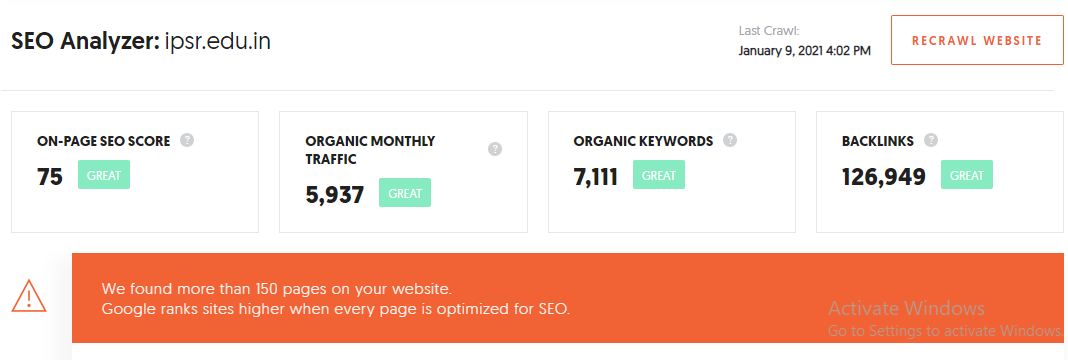Click the SEO Analyzer ipsr.edu.in heading
The image size is (1068, 360).
click(x=141, y=42)
